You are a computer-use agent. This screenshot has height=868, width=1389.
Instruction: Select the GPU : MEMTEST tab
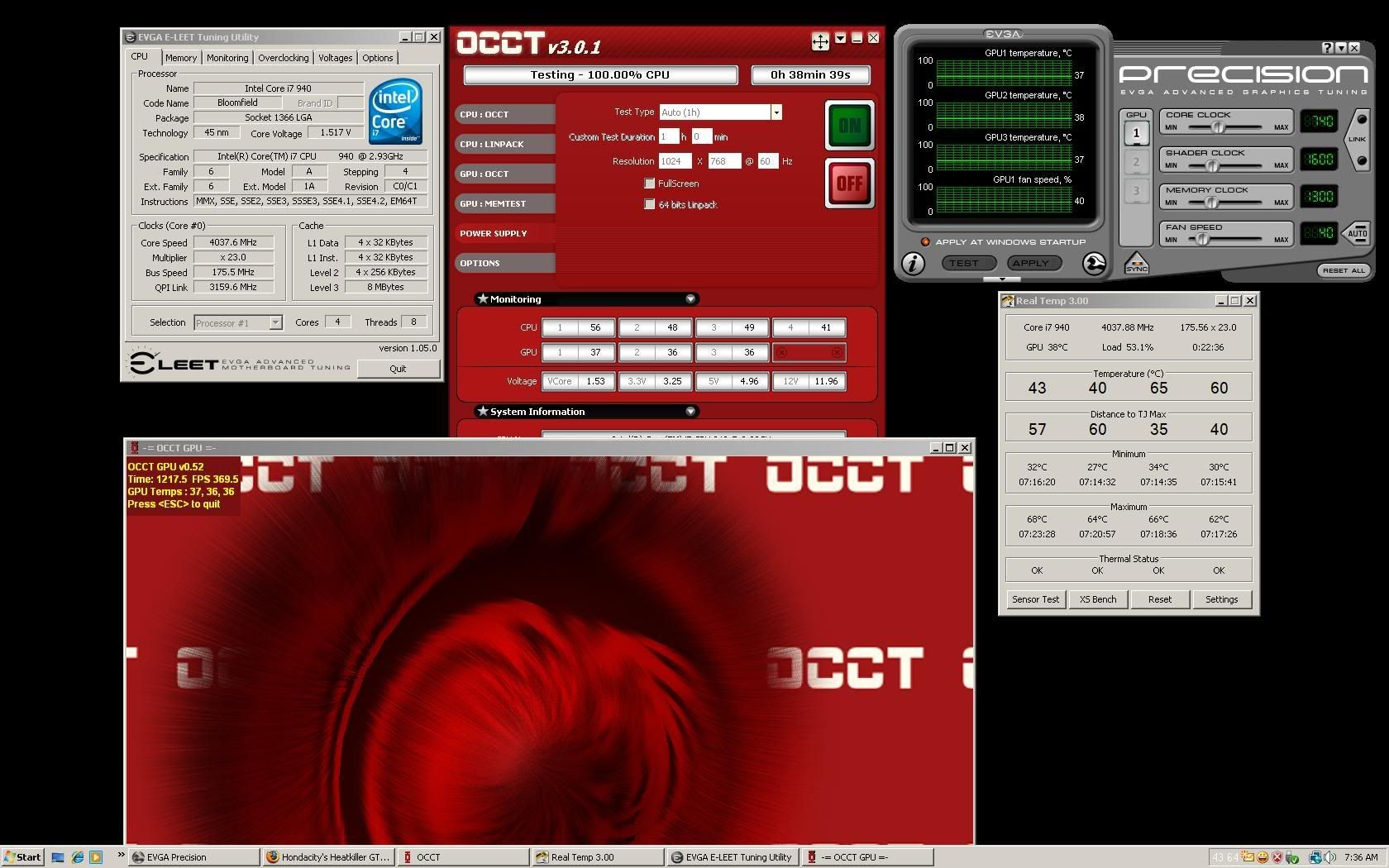click(x=504, y=203)
